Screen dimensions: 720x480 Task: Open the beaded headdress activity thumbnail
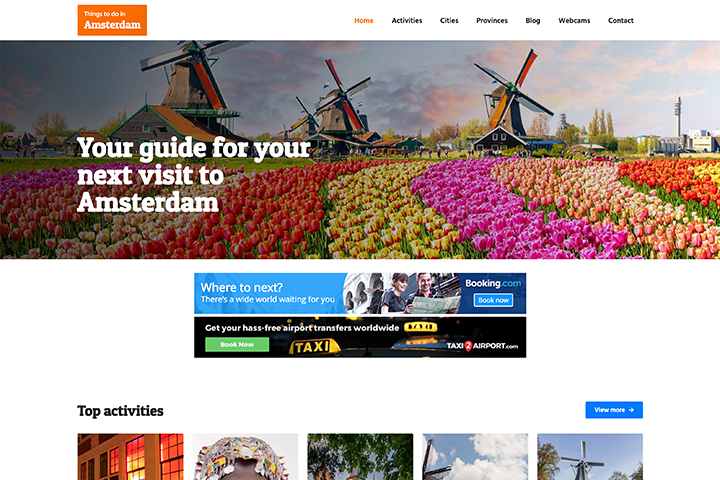[x=245, y=457]
